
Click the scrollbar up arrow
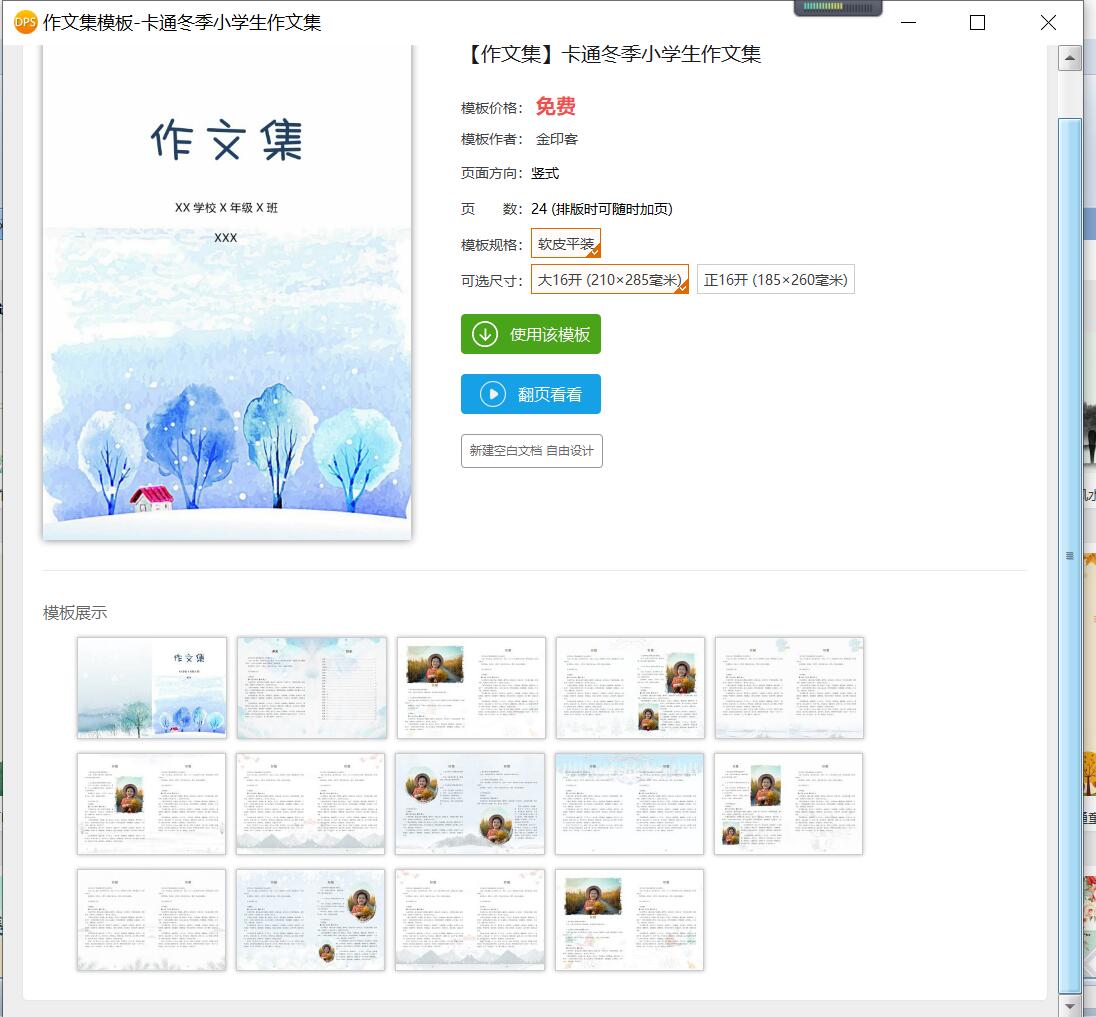pyautogui.click(x=1069, y=58)
